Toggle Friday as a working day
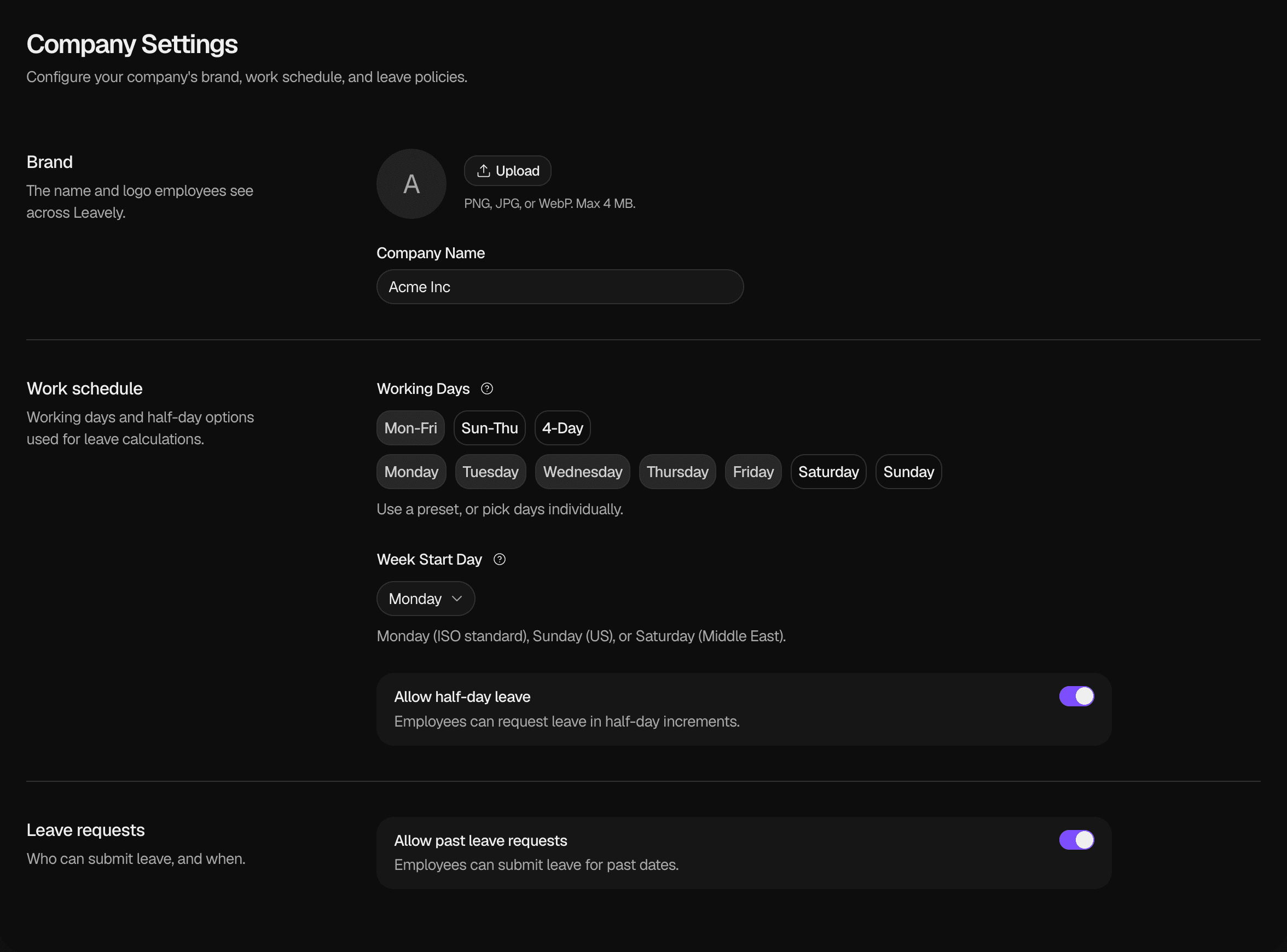The width and height of the screenshot is (1287, 952). pyautogui.click(x=753, y=472)
